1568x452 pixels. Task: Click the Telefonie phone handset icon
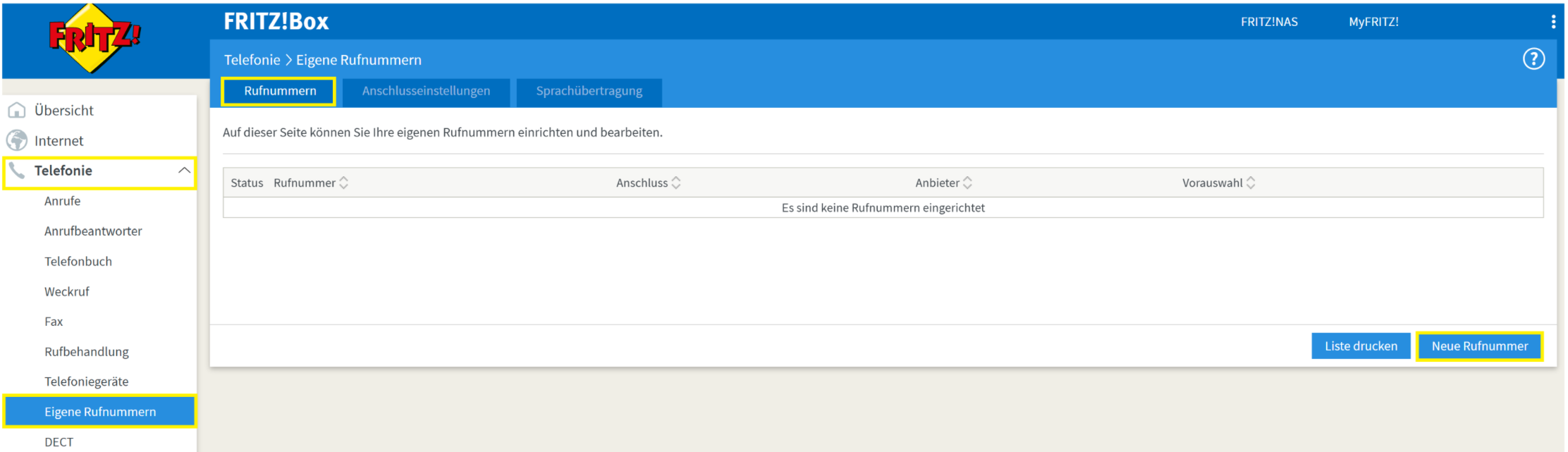click(x=17, y=171)
